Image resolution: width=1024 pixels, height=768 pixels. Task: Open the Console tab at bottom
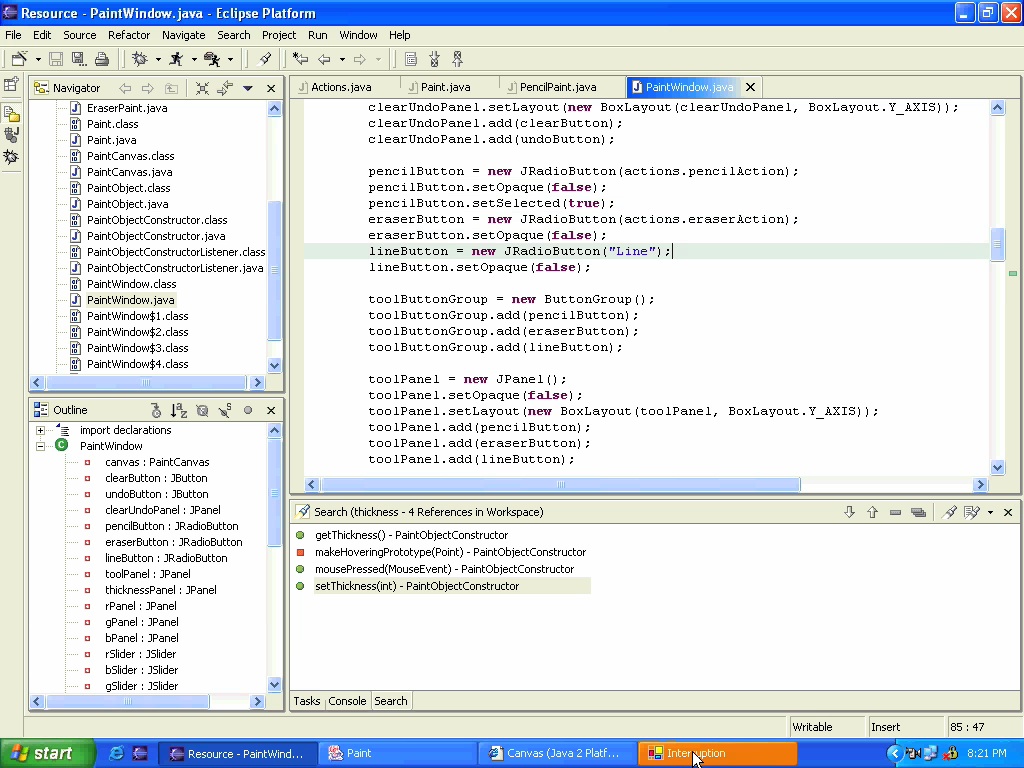click(x=347, y=701)
